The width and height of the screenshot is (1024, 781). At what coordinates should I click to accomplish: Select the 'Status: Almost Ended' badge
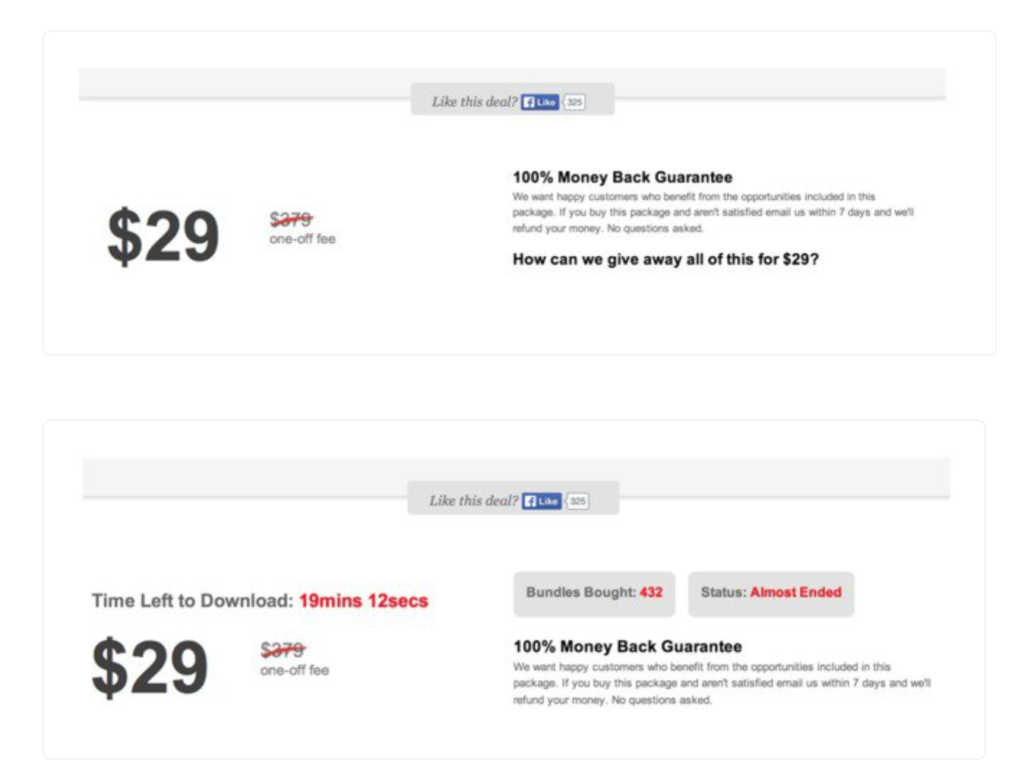click(x=771, y=593)
